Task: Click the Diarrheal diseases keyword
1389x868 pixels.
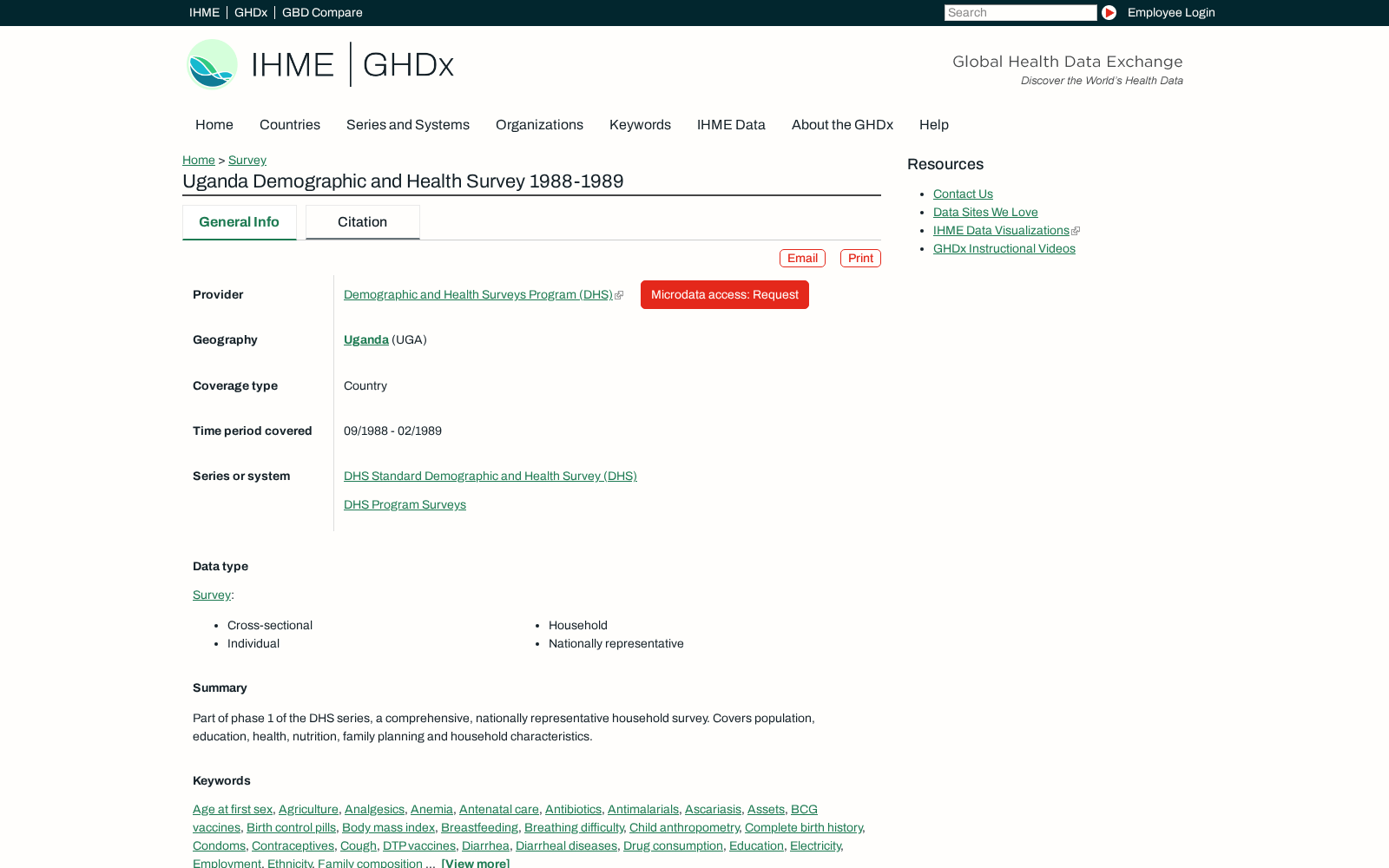Action: [566, 845]
